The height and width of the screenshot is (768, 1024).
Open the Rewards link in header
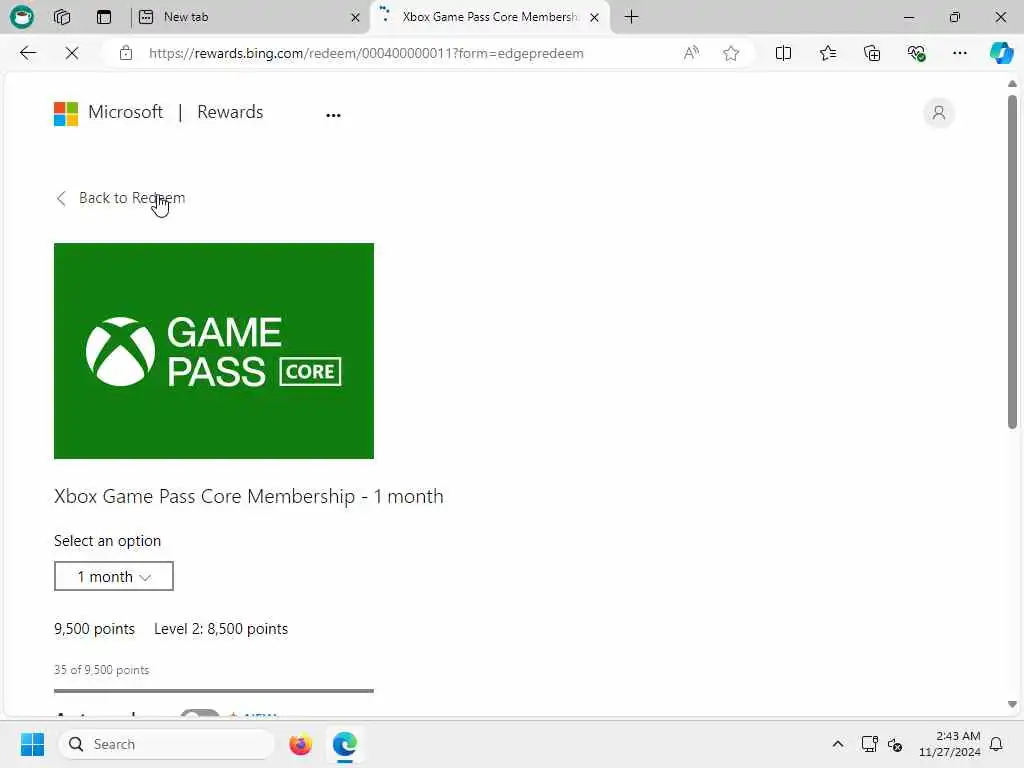[x=230, y=112]
